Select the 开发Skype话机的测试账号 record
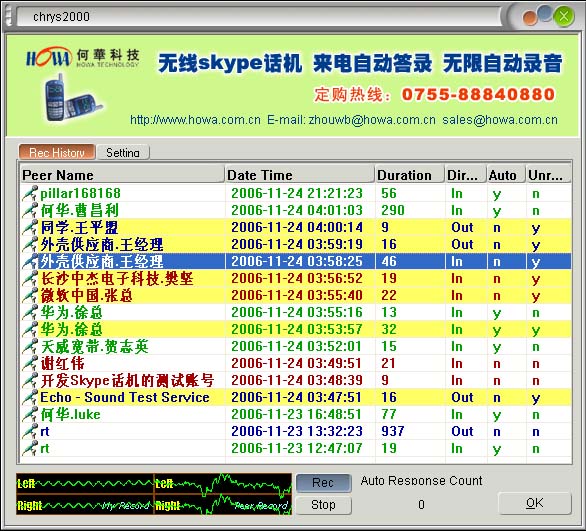This screenshot has width=586, height=531. click(295, 380)
